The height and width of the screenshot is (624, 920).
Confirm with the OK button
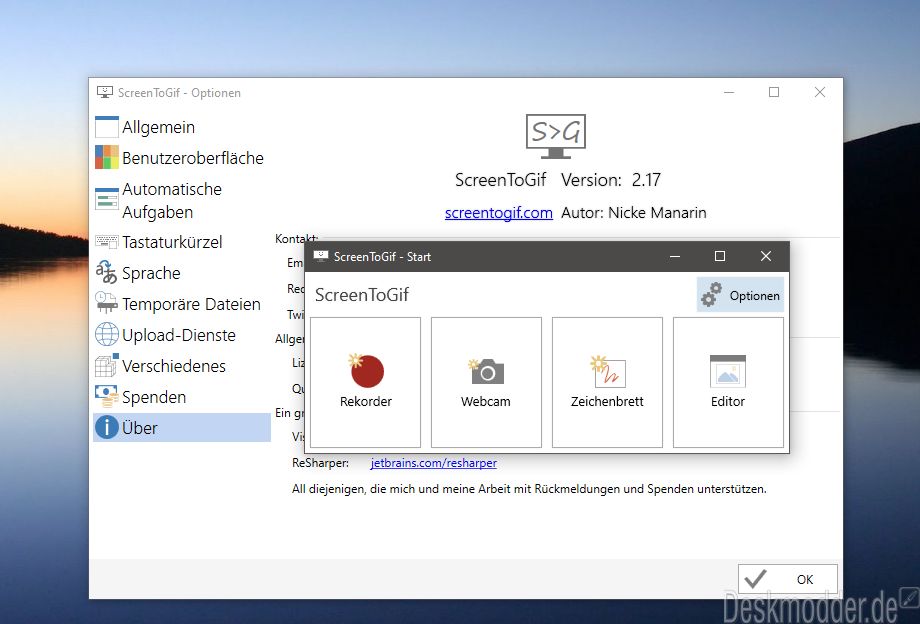point(788,579)
